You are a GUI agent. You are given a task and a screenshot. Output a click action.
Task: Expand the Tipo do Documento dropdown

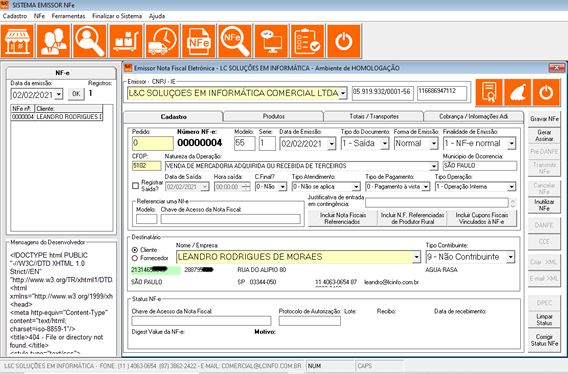click(x=384, y=144)
